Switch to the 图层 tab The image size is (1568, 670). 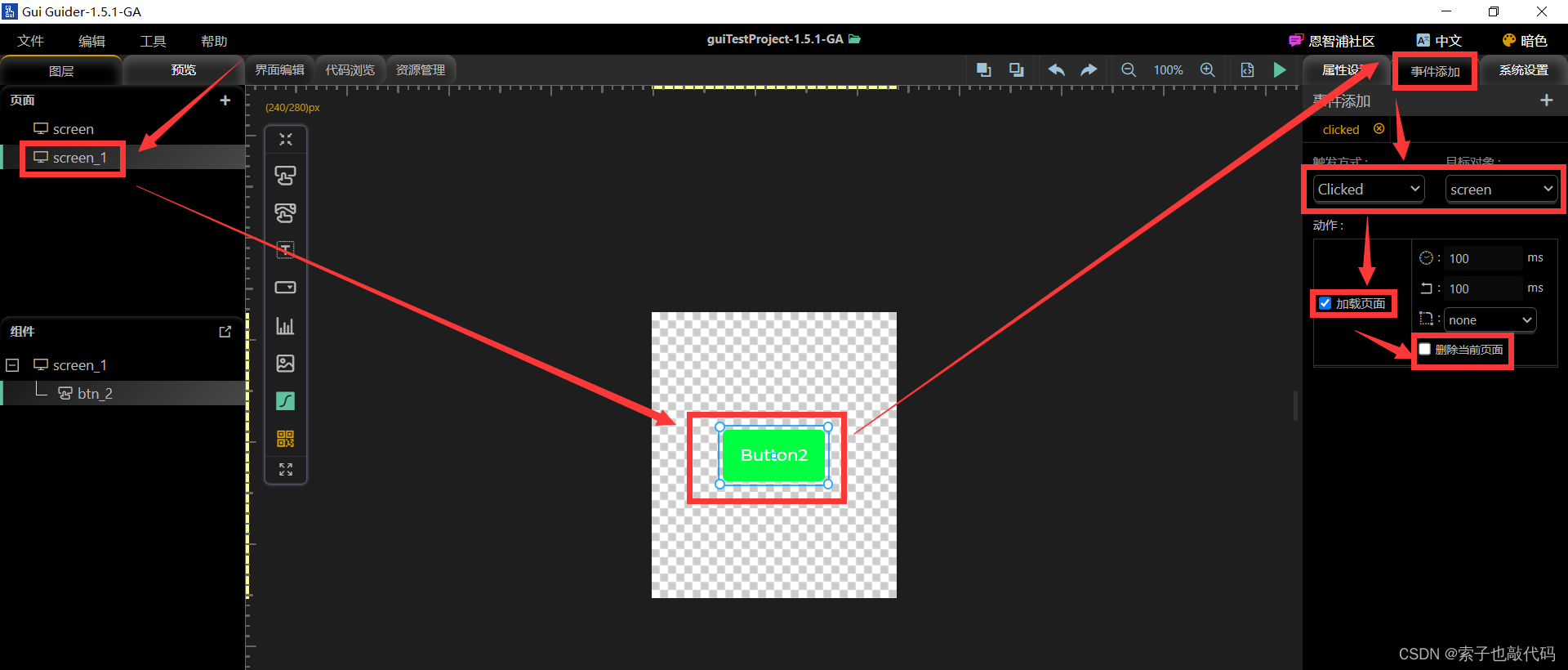61,71
